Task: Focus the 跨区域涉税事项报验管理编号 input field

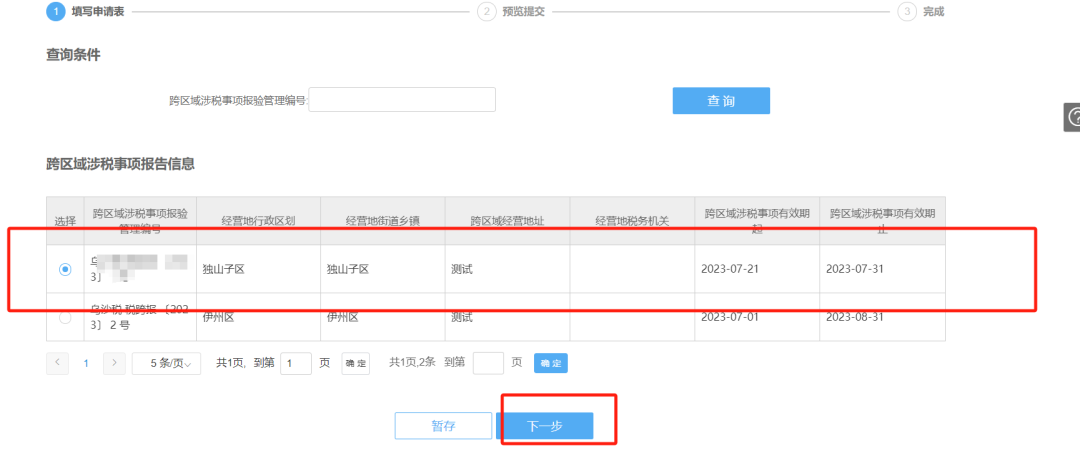Action: (x=402, y=100)
